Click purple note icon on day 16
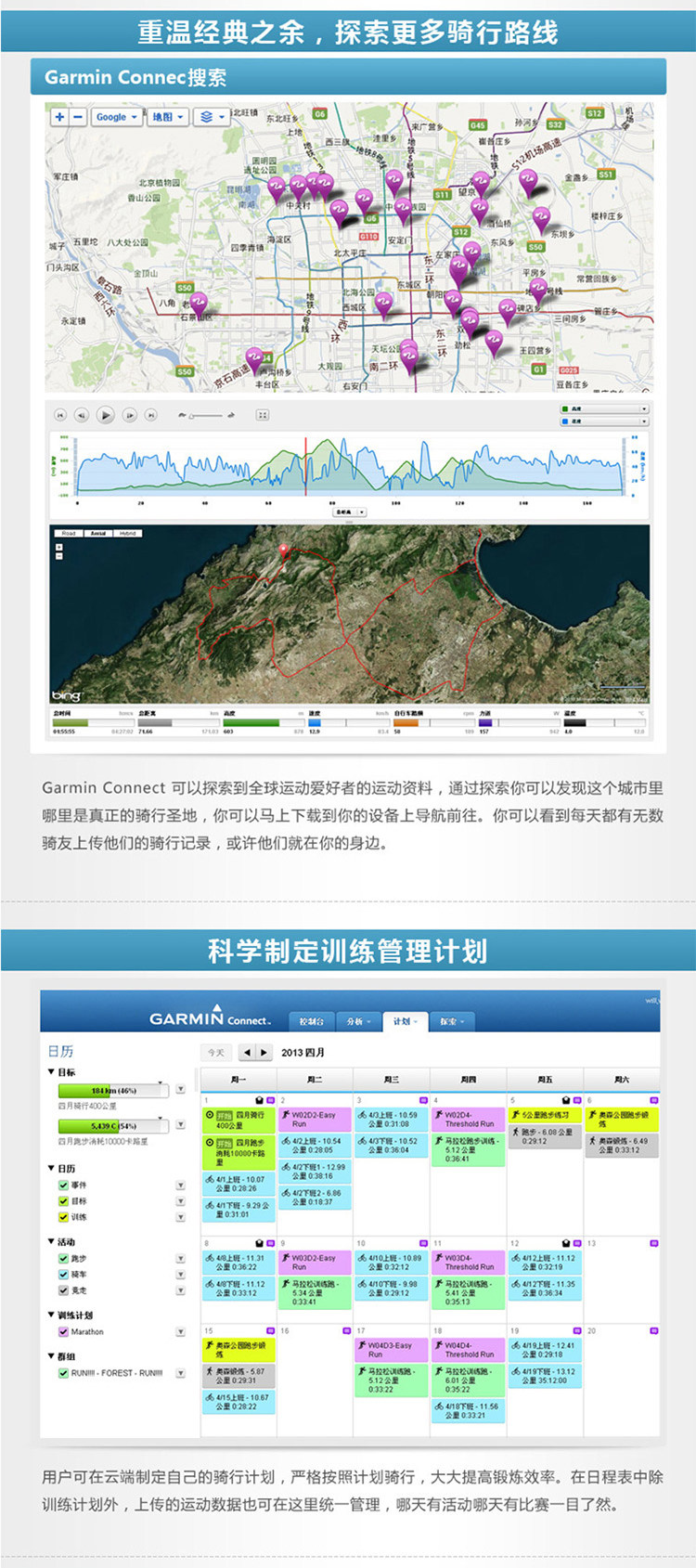Screen dimensions: 696x1568 [x=347, y=1329]
